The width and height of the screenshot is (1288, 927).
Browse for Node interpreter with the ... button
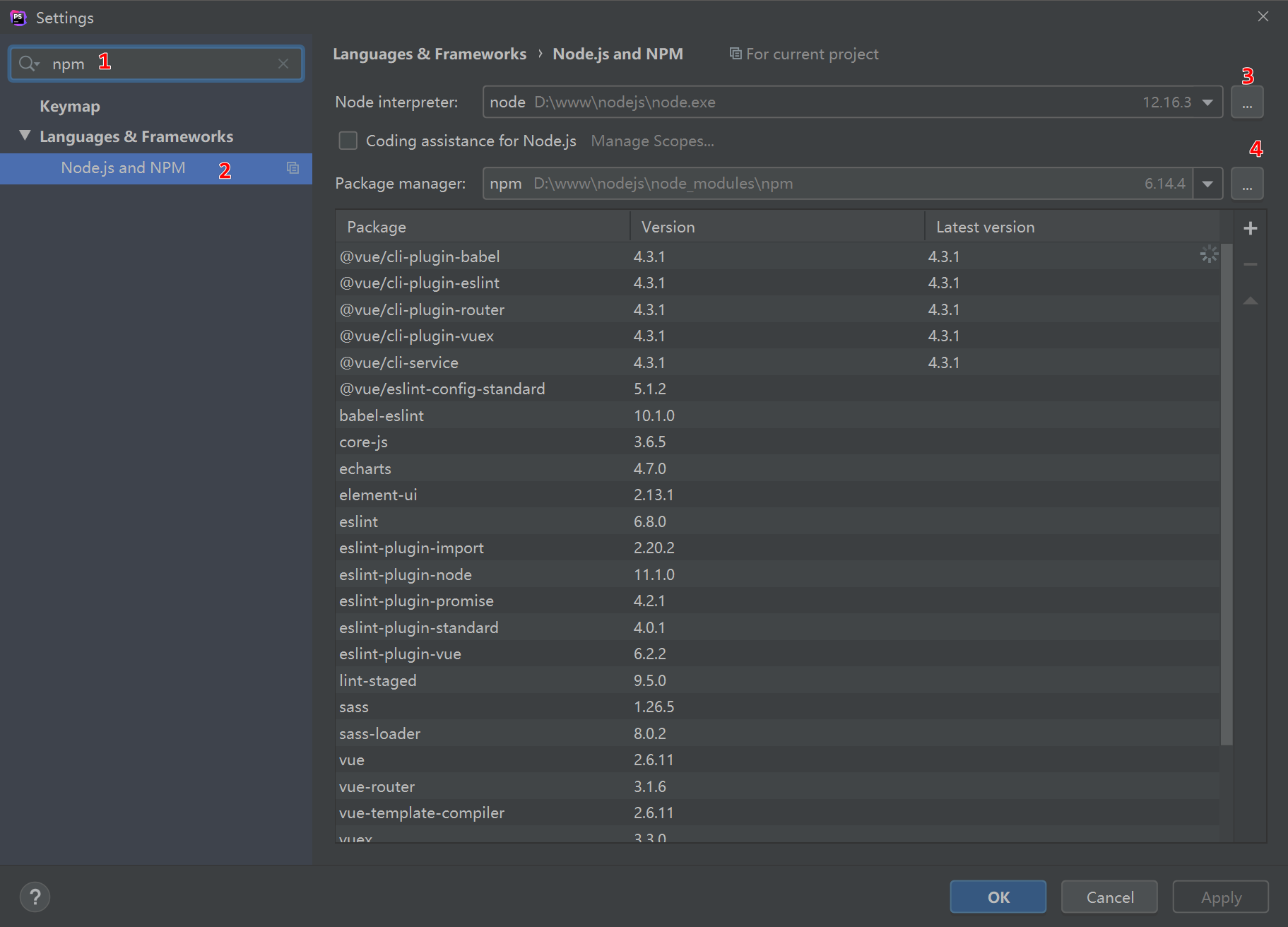[x=1247, y=102]
